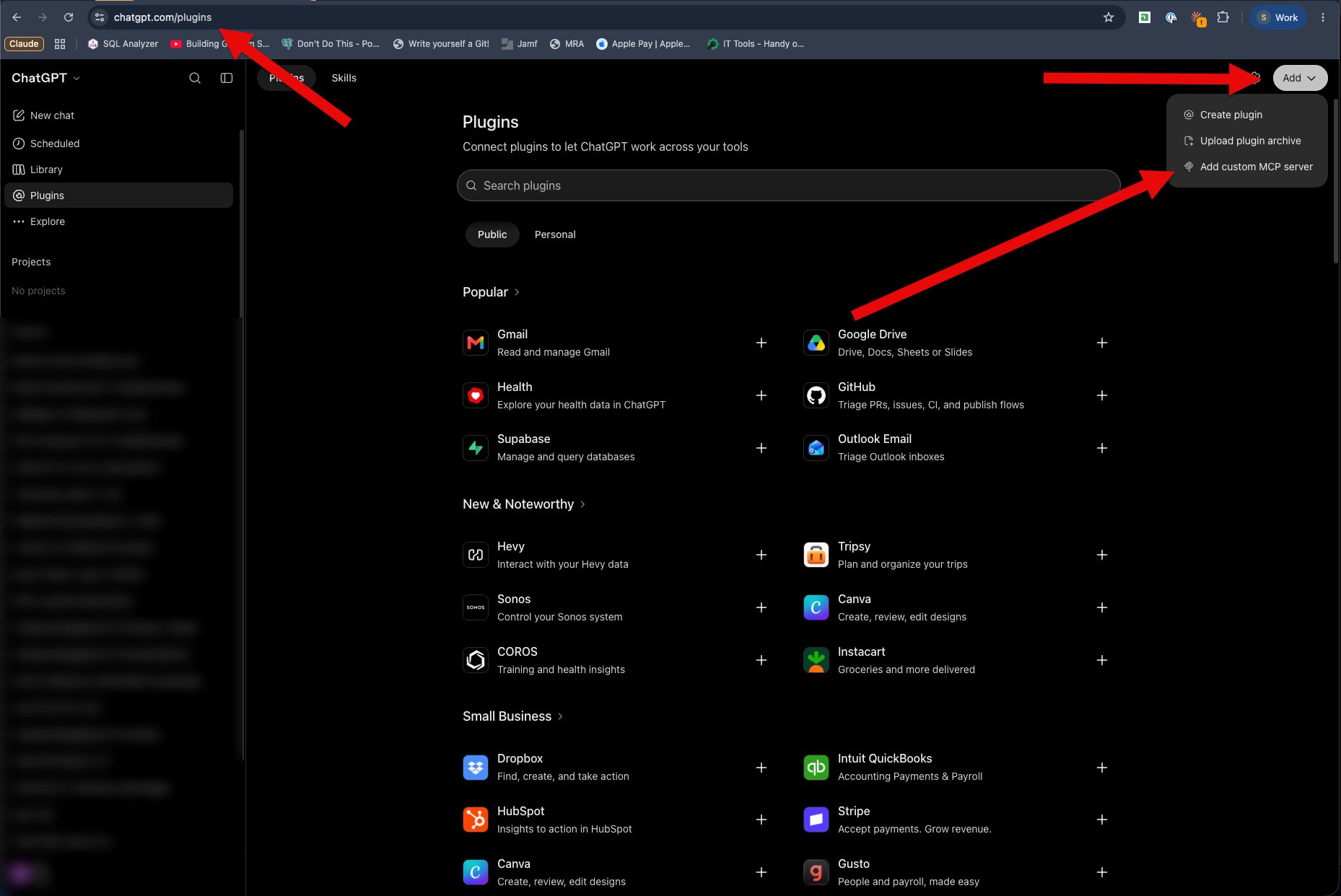Viewport: 1341px width, 896px height.
Task: Click the Gusto plugin icon
Action: [816, 872]
